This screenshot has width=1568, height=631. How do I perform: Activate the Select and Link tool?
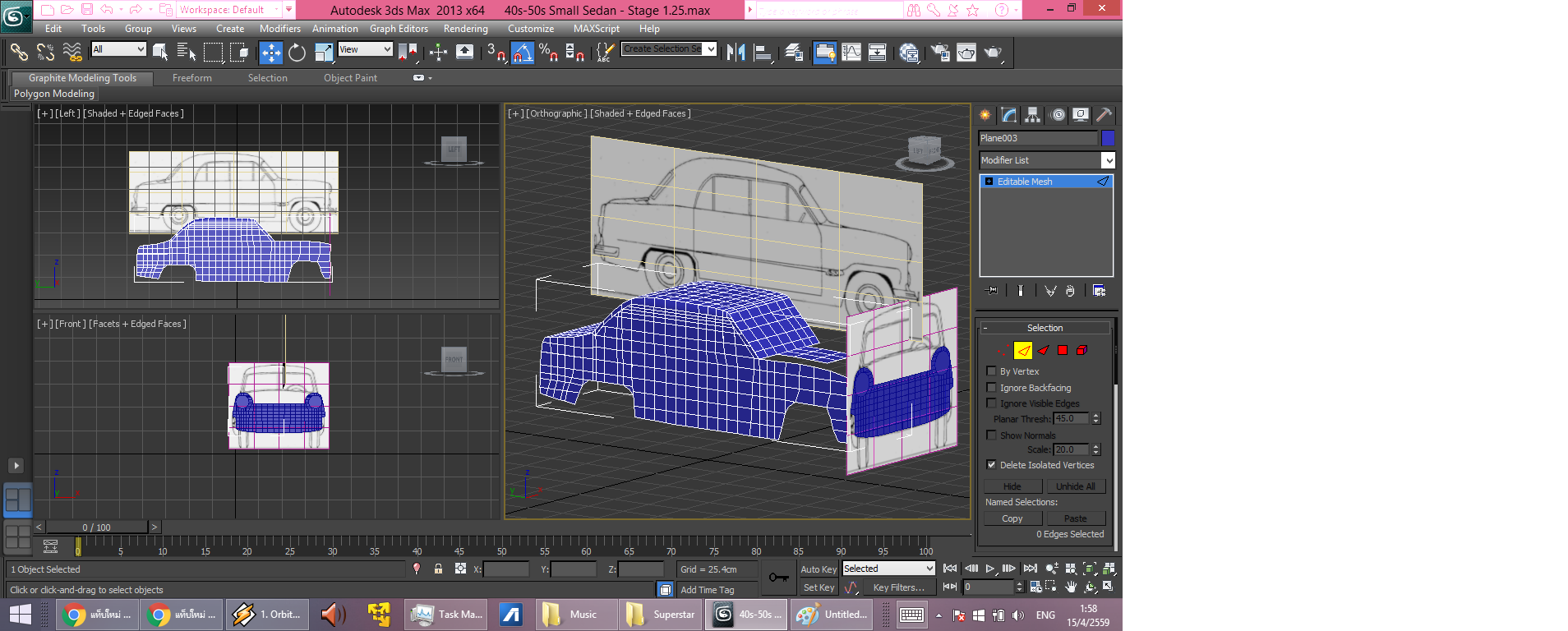pos(19,53)
